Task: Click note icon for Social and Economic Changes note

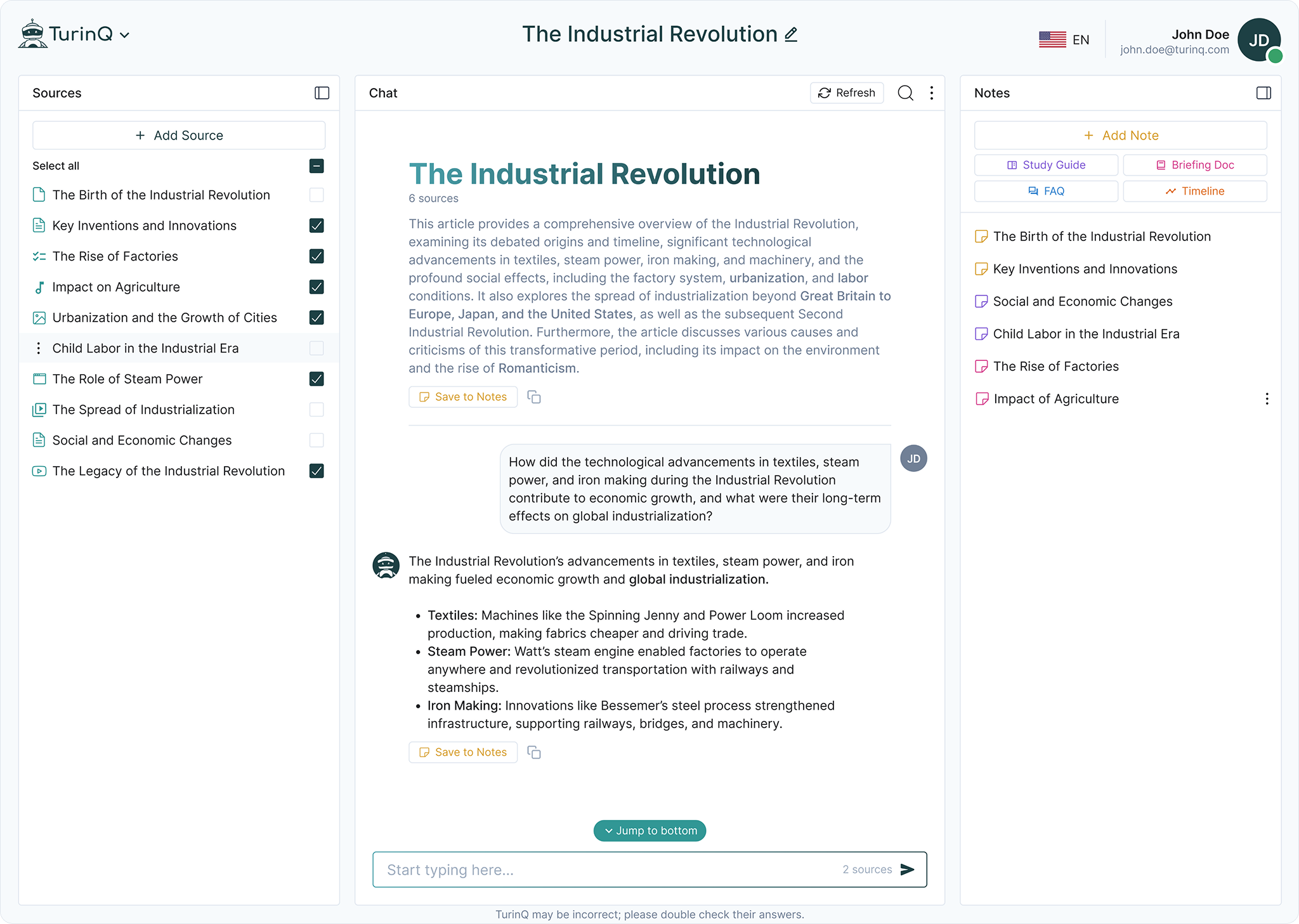Action: click(x=981, y=301)
